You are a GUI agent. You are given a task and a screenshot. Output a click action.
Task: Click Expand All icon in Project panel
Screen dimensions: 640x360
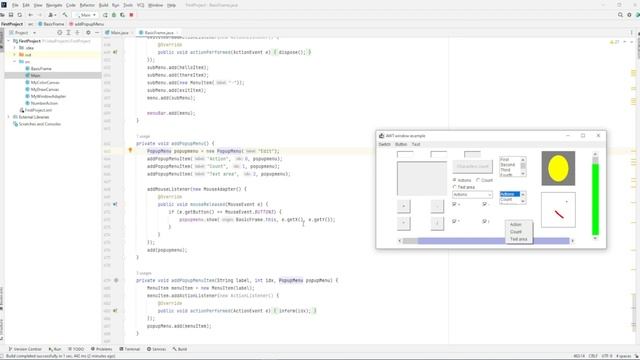click(69, 33)
